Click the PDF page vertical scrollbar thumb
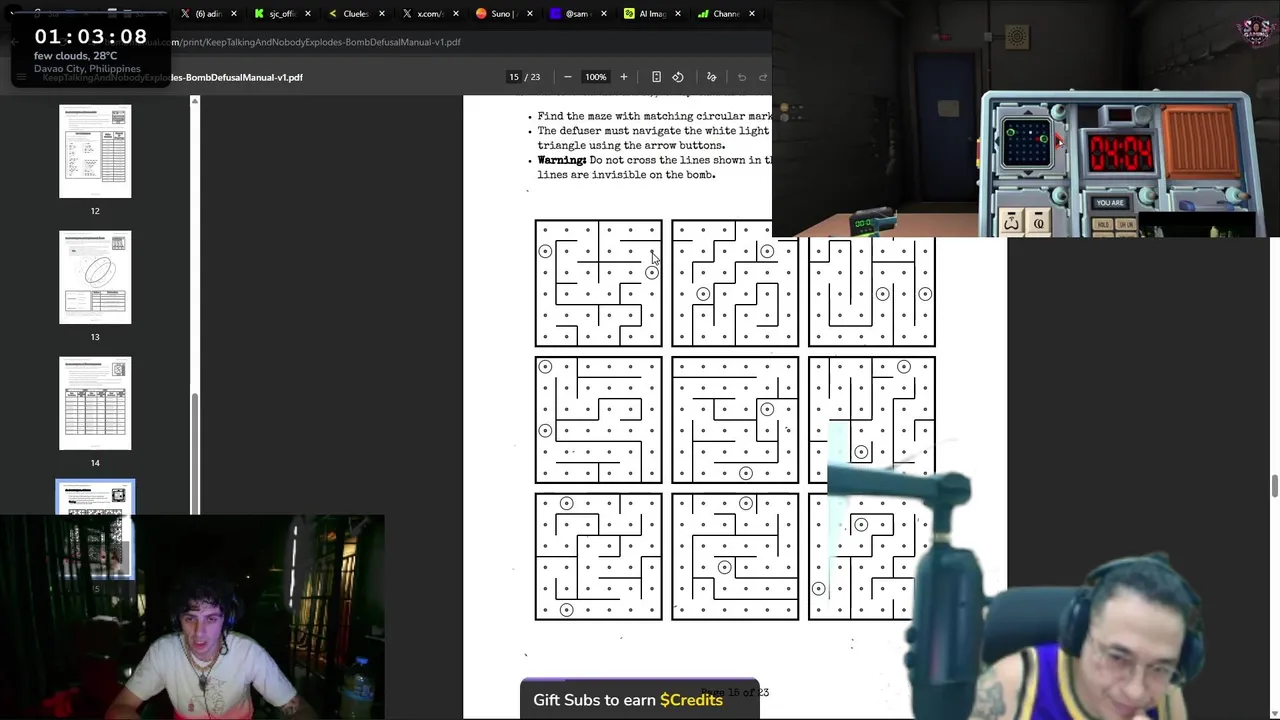 tap(1275, 486)
